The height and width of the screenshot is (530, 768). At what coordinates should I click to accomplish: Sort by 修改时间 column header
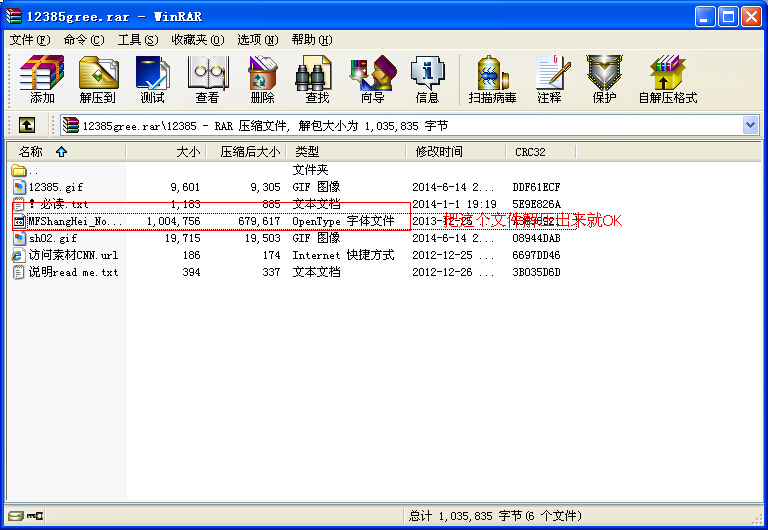tap(456, 152)
